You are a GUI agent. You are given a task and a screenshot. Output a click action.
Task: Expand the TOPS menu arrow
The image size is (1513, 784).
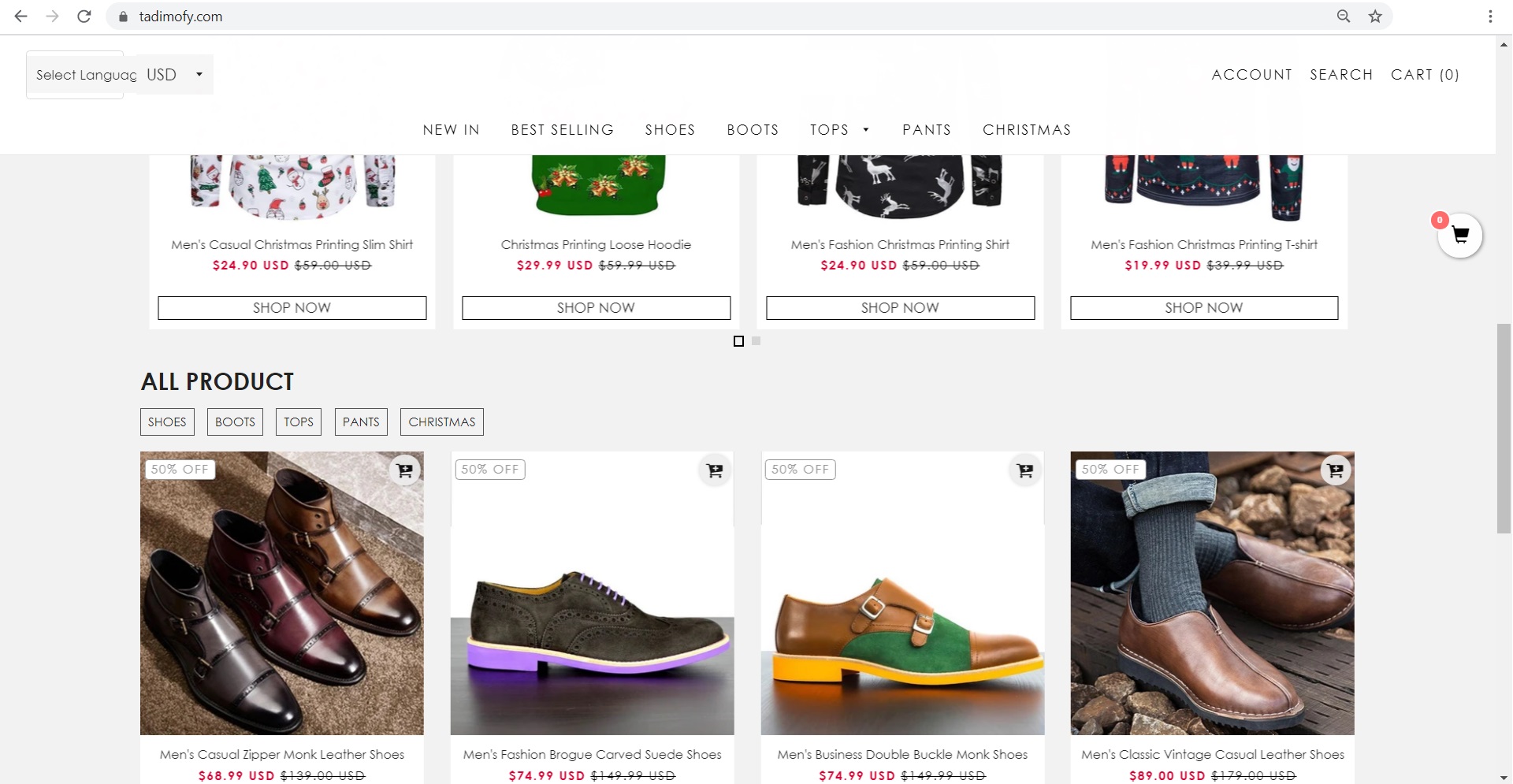point(866,130)
